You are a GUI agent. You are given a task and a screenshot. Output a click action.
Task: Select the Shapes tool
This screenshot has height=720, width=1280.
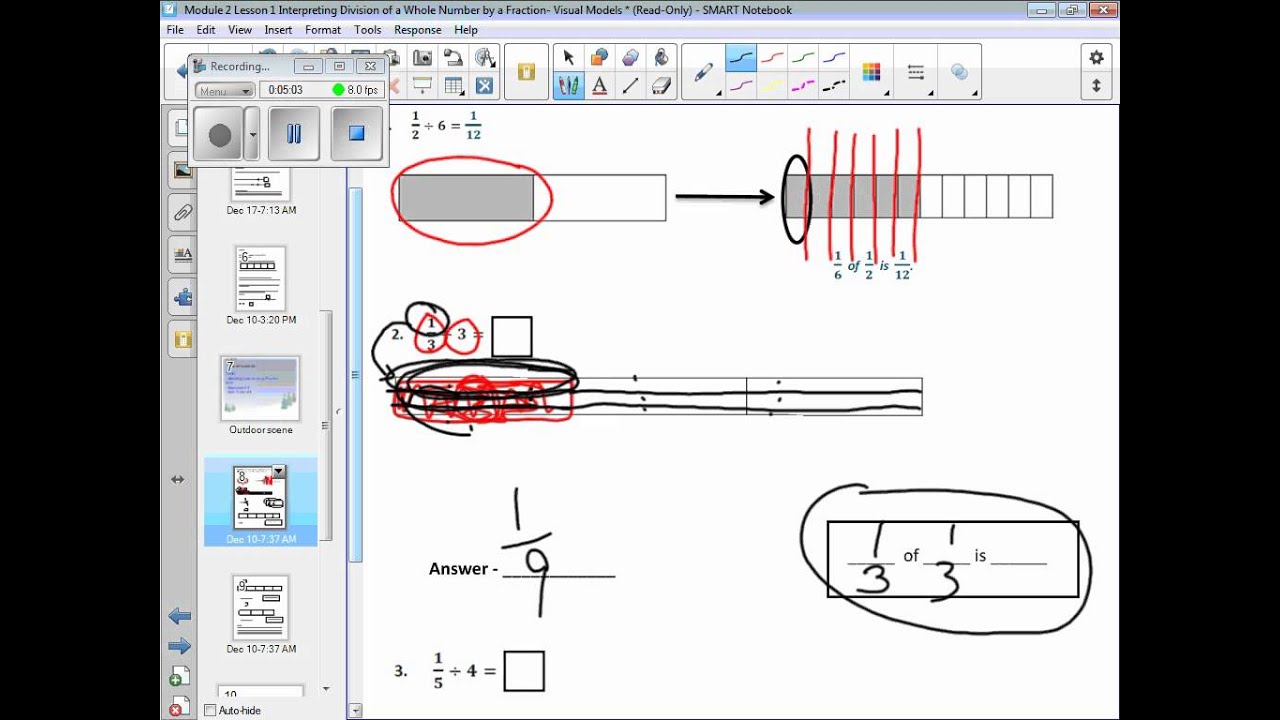click(599, 58)
